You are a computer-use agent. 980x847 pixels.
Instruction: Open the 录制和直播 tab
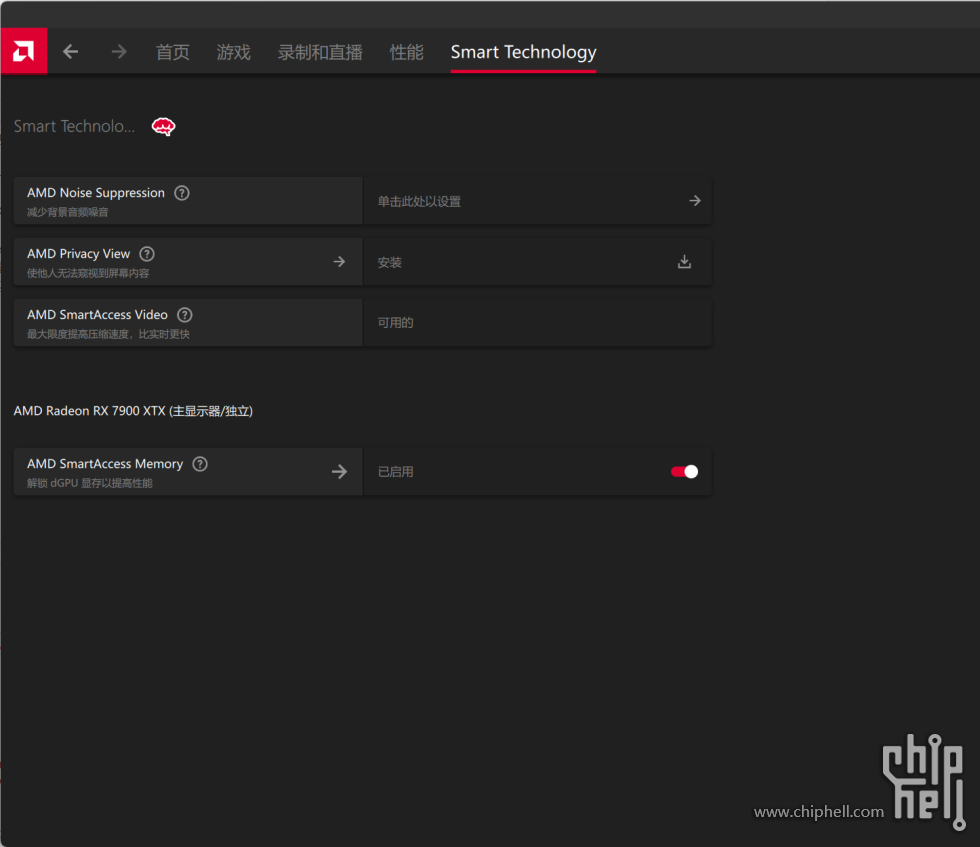320,52
